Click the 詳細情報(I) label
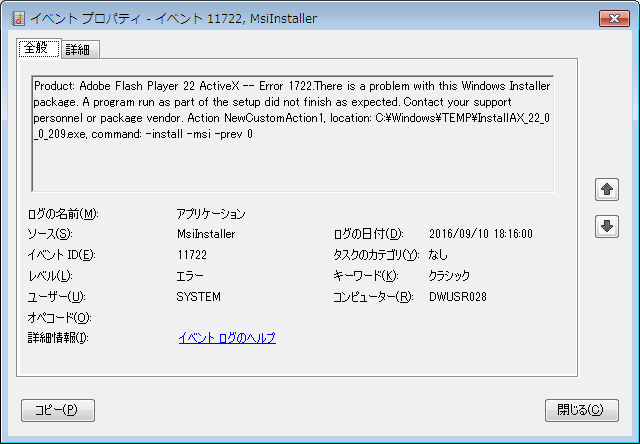640x444 pixels. tap(58, 338)
